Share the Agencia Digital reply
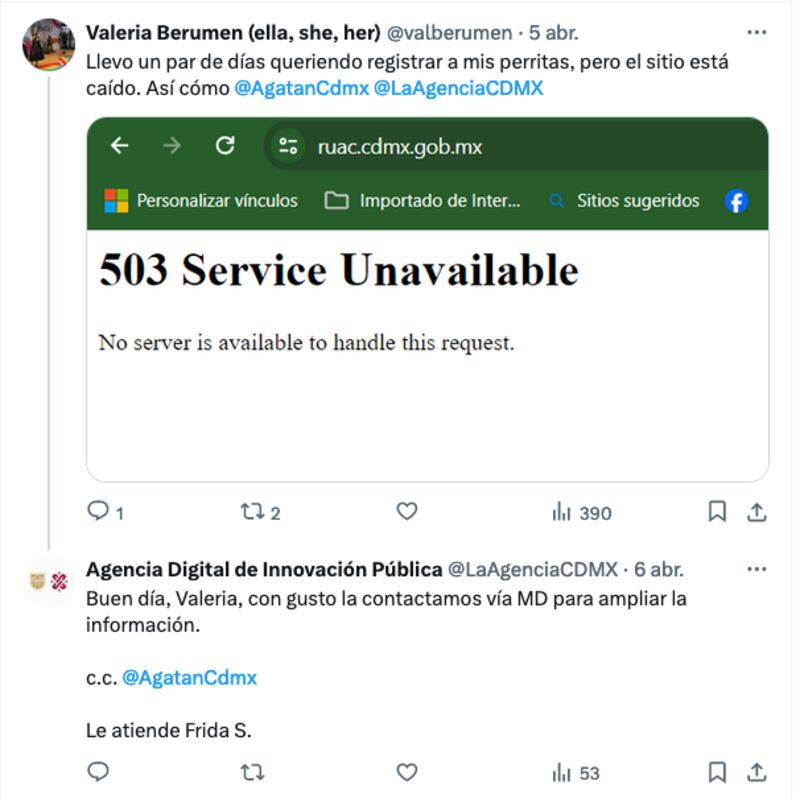This screenshot has width=800, height=798. (x=757, y=772)
